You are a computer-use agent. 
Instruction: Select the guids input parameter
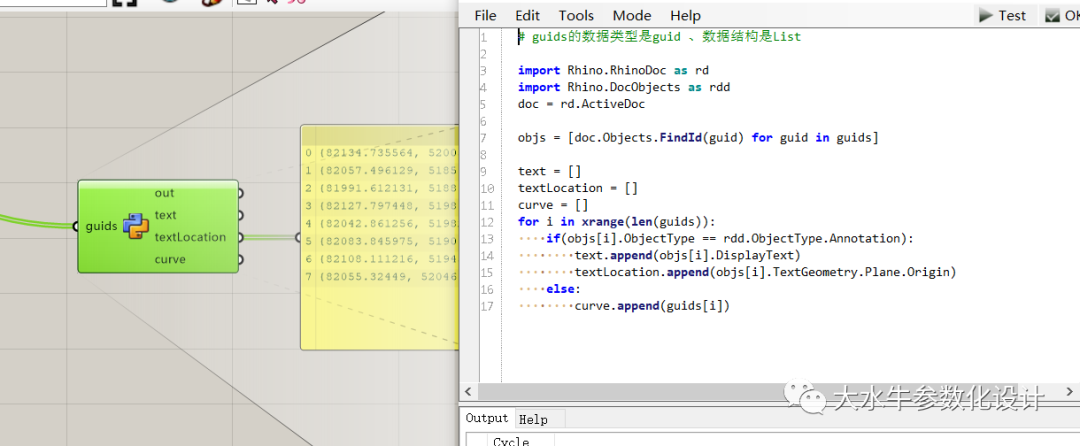(x=101, y=226)
